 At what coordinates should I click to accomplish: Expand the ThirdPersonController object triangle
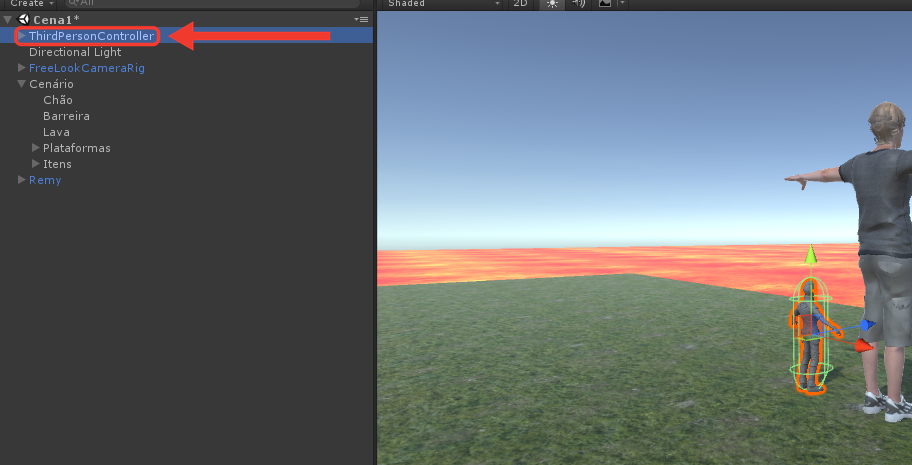click(x=22, y=36)
